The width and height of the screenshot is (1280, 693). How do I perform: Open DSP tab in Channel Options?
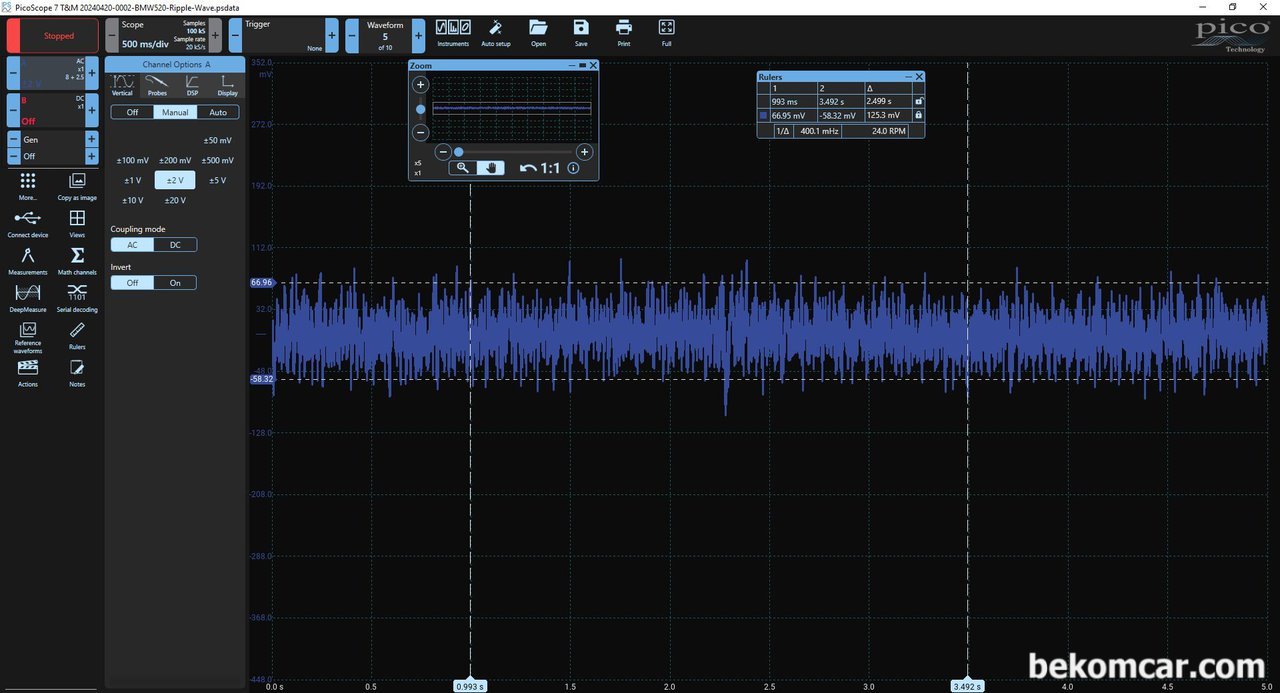pos(192,86)
